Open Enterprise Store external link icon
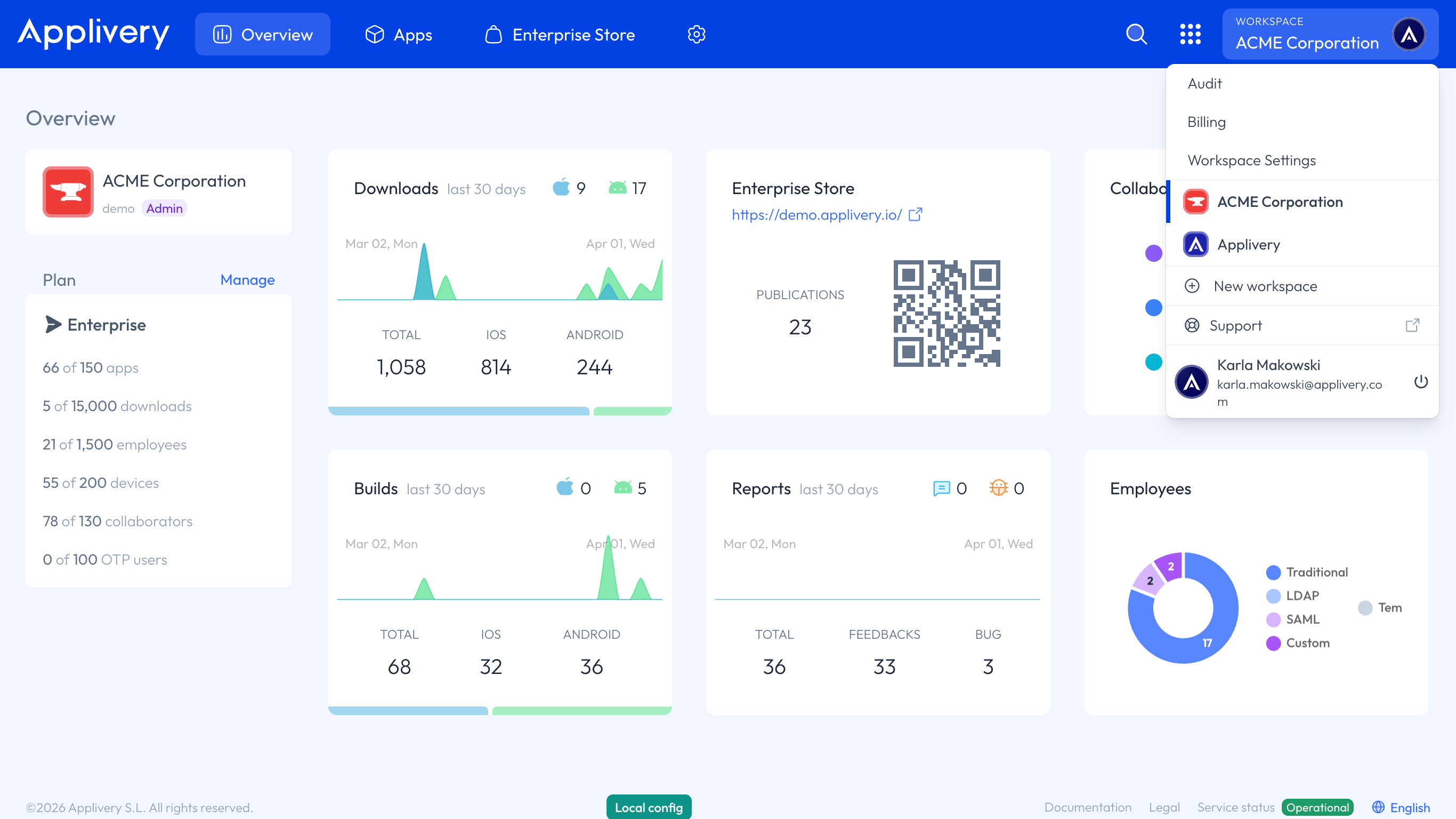This screenshot has height=819, width=1456. [915, 214]
